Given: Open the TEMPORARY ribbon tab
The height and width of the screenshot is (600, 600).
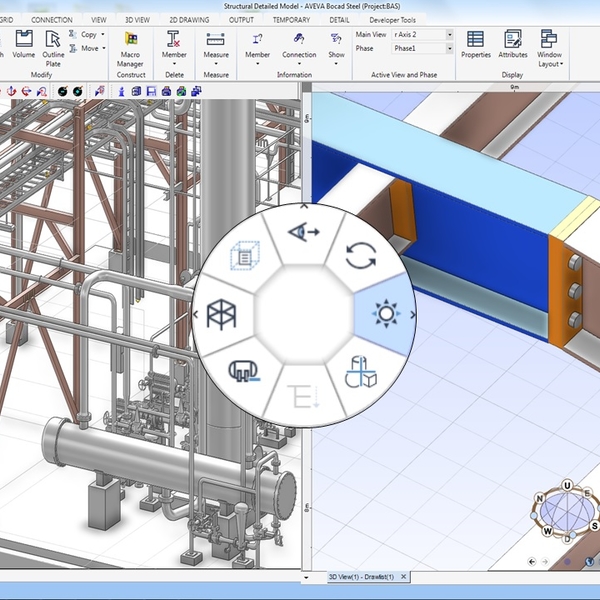Looking at the screenshot, I should pyautogui.click(x=291, y=20).
